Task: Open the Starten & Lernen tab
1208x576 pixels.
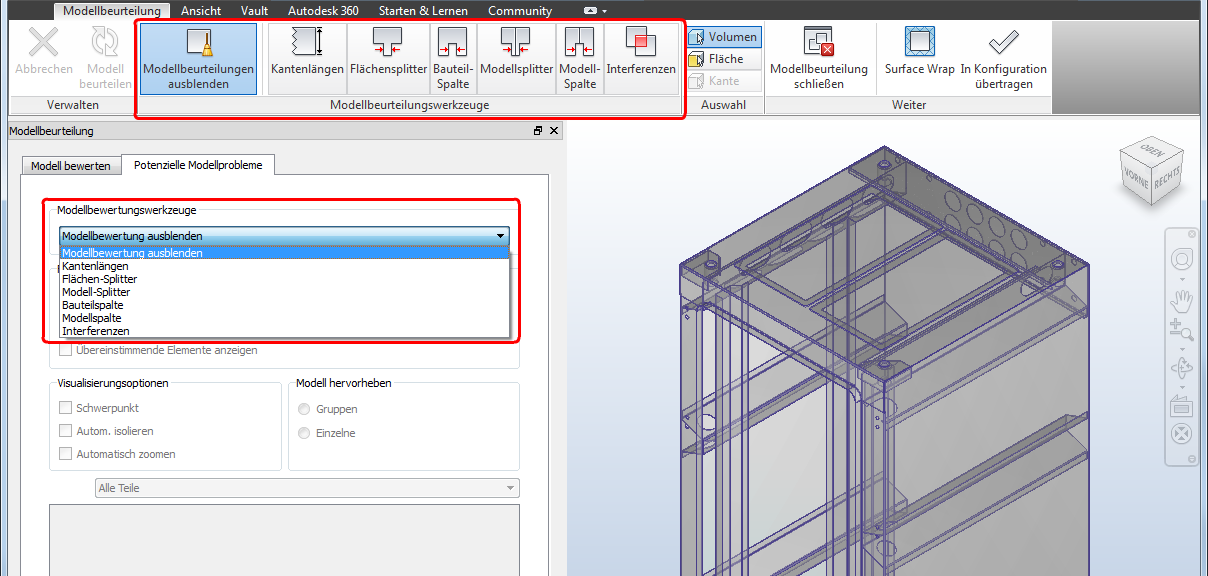Action: coord(424,11)
